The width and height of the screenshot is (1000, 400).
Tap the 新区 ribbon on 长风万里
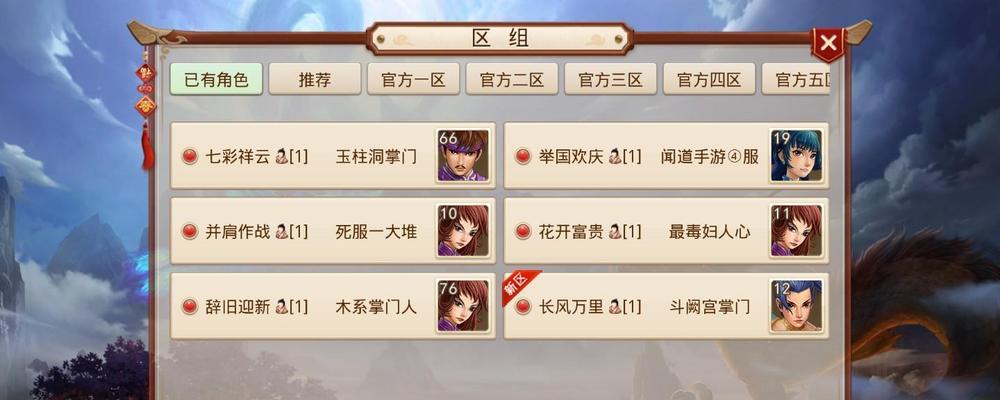click(518, 286)
